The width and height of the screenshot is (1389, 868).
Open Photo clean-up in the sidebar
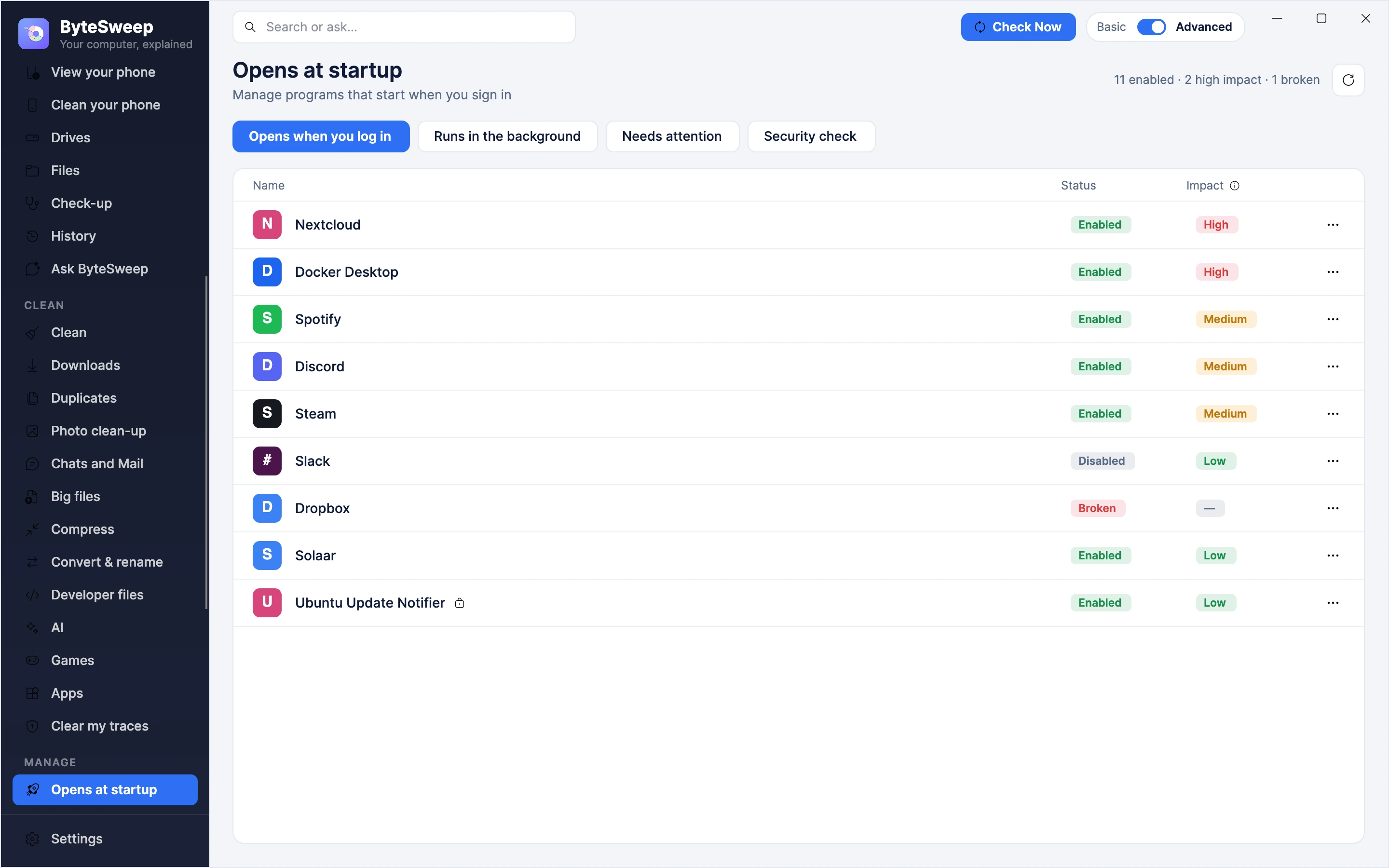(x=105, y=431)
